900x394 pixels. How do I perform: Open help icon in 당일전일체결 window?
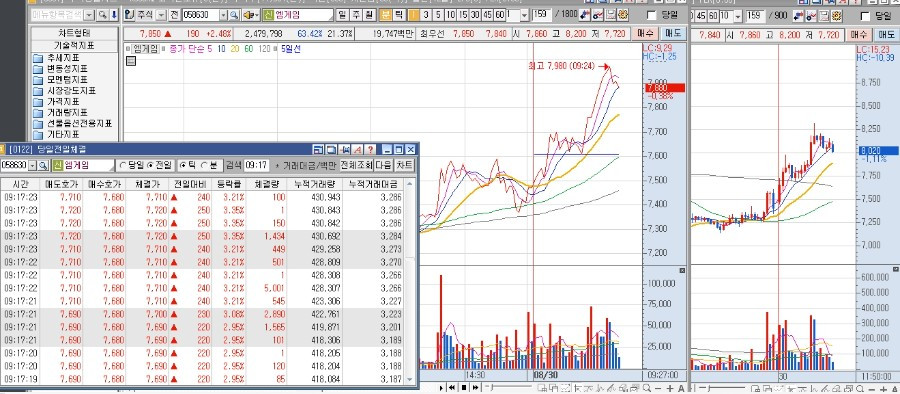coord(371,149)
